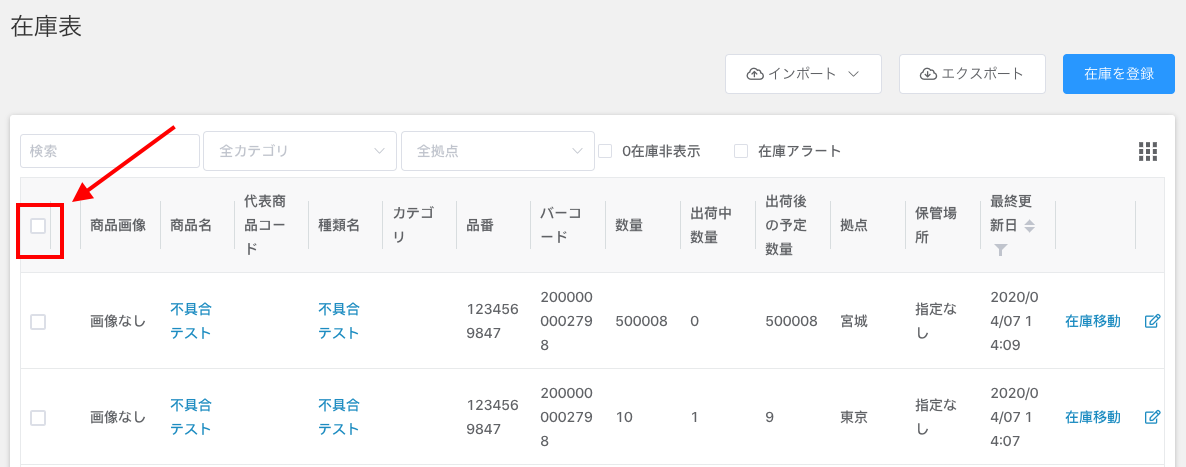Image resolution: width=1186 pixels, height=467 pixels.
Task: Open 不具合テスト product name in 東京 row
Action: pos(191,416)
